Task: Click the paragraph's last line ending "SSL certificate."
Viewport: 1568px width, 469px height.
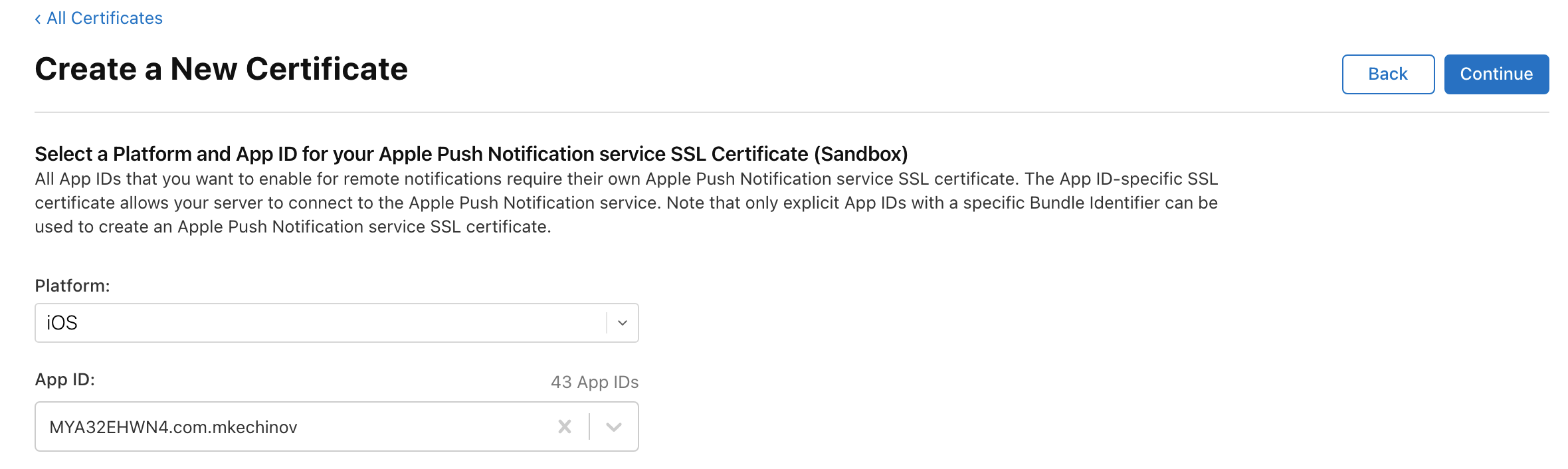Action: coord(292,227)
